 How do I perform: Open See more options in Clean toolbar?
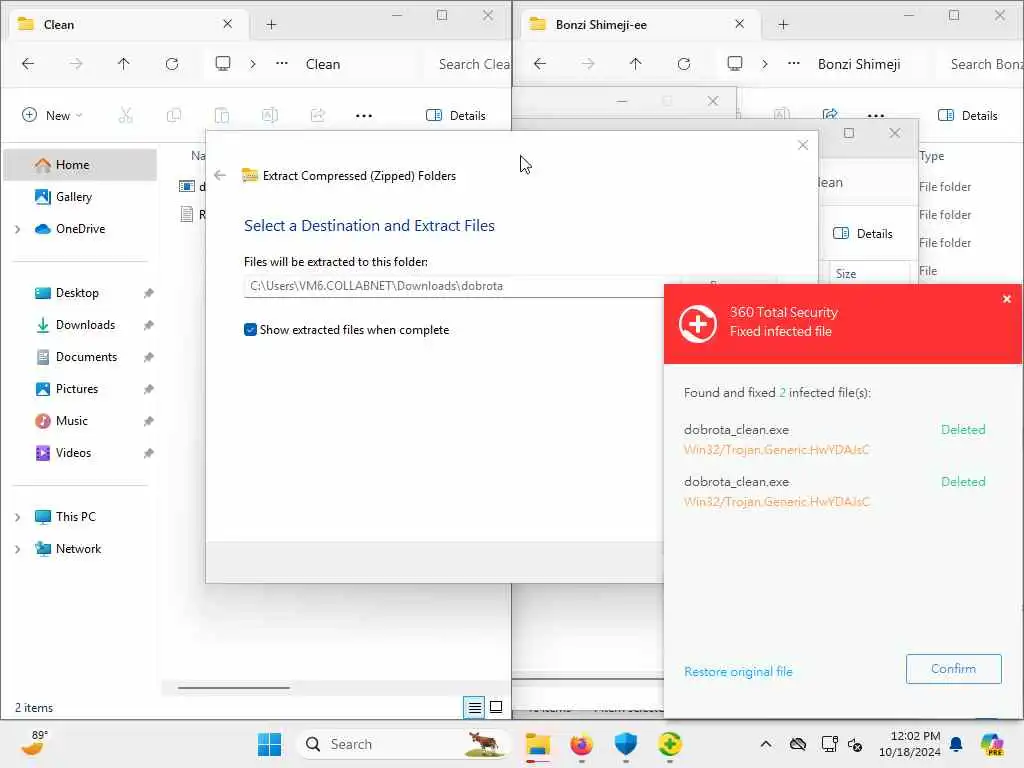point(364,116)
